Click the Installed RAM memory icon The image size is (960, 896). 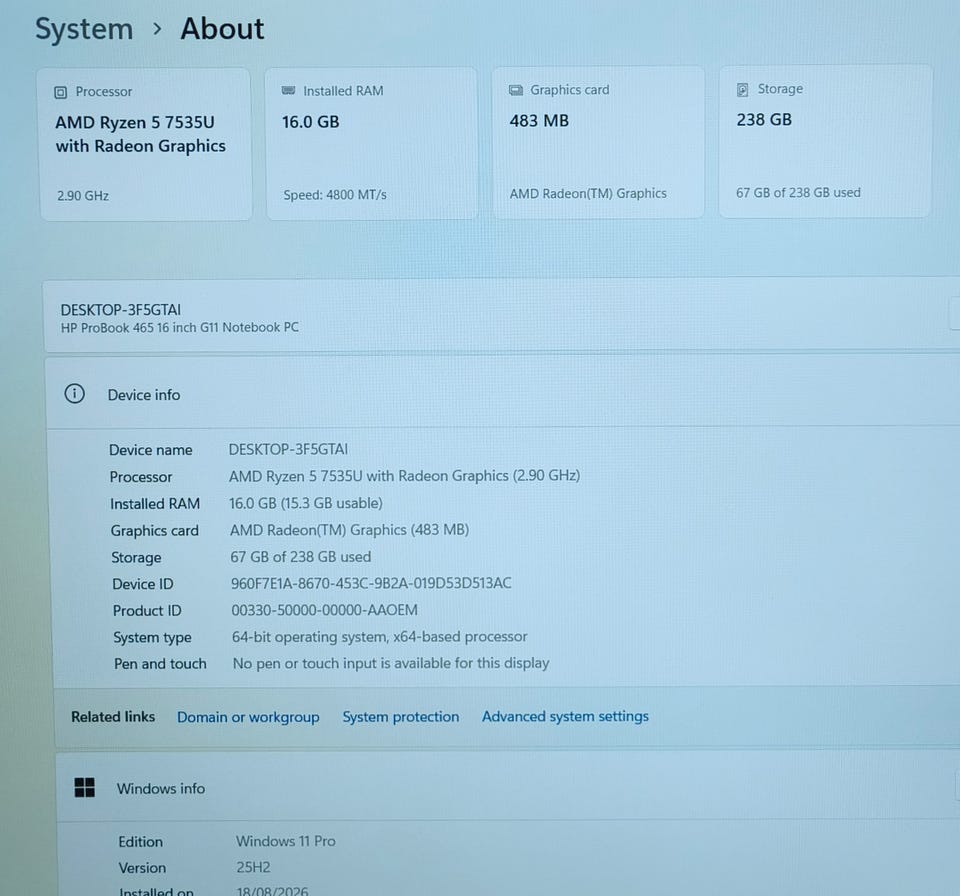(288, 91)
